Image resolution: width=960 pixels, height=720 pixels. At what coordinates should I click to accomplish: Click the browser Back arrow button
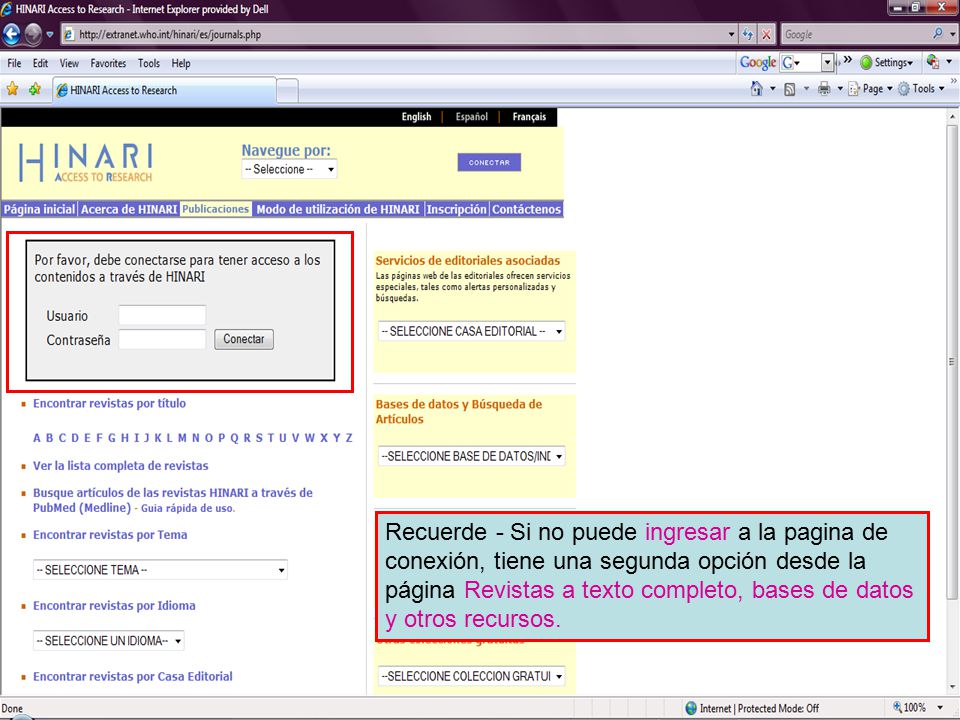(12, 34)
